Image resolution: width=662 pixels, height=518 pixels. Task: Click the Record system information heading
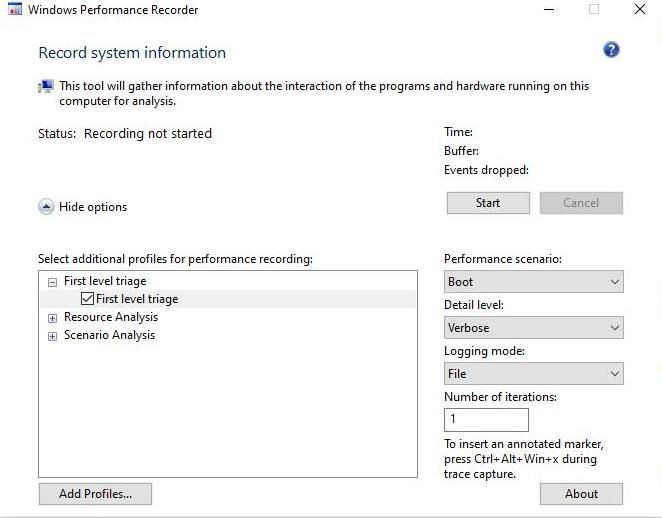pos(132,53)
